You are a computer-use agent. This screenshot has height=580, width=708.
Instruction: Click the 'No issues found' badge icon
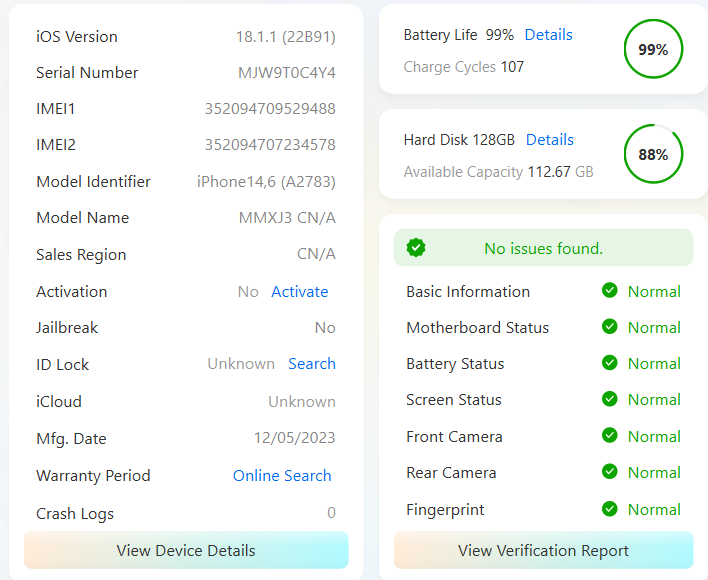coord(417,248)
